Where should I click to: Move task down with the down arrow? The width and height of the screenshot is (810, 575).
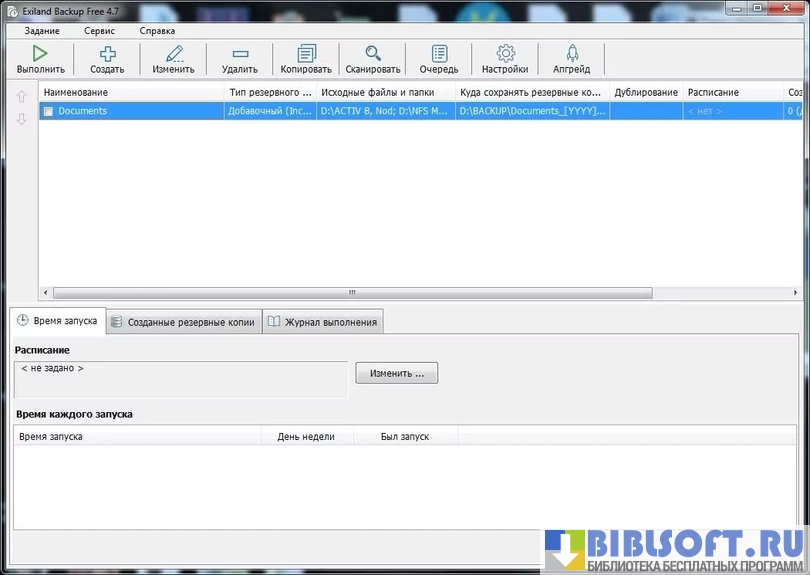click(x=21, y=119)
